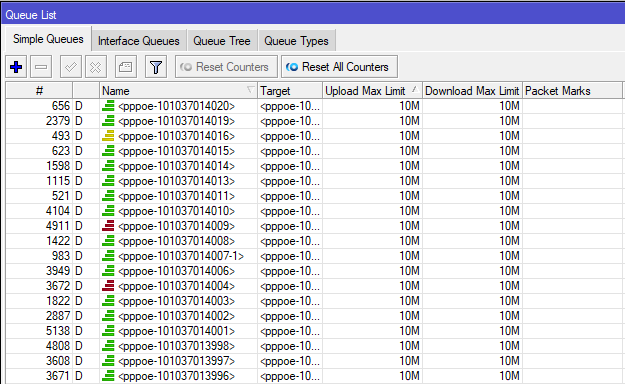The height and width of the screenshot is (384, 625).
Task: Click green queue icon of pppoe-10103713998
Action: 108,346
